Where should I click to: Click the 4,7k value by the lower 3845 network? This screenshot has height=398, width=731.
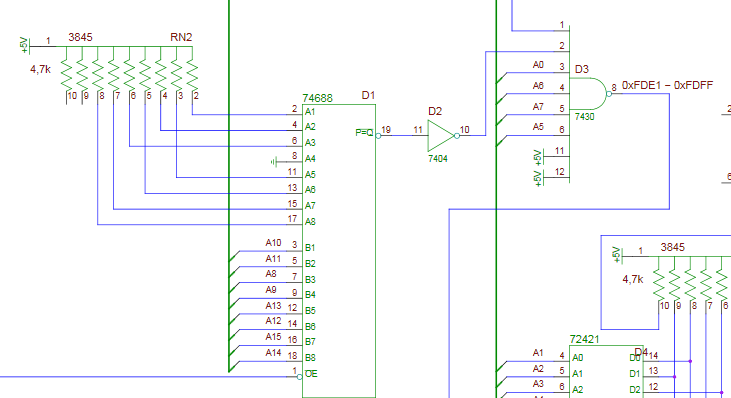click(x=633, y=280)
